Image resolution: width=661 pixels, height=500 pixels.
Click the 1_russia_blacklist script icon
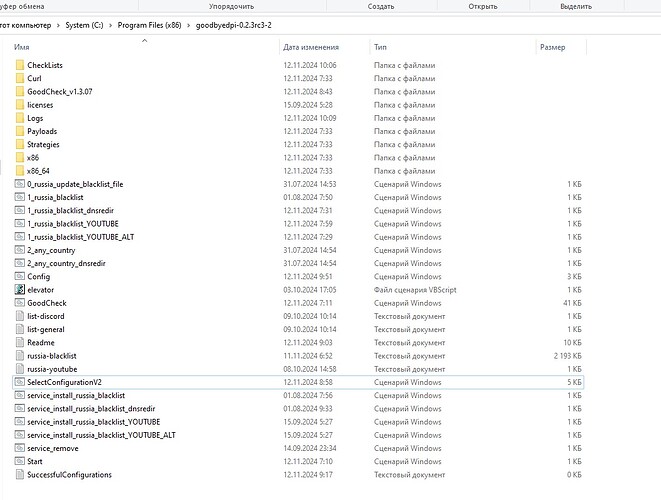(19, 197)
